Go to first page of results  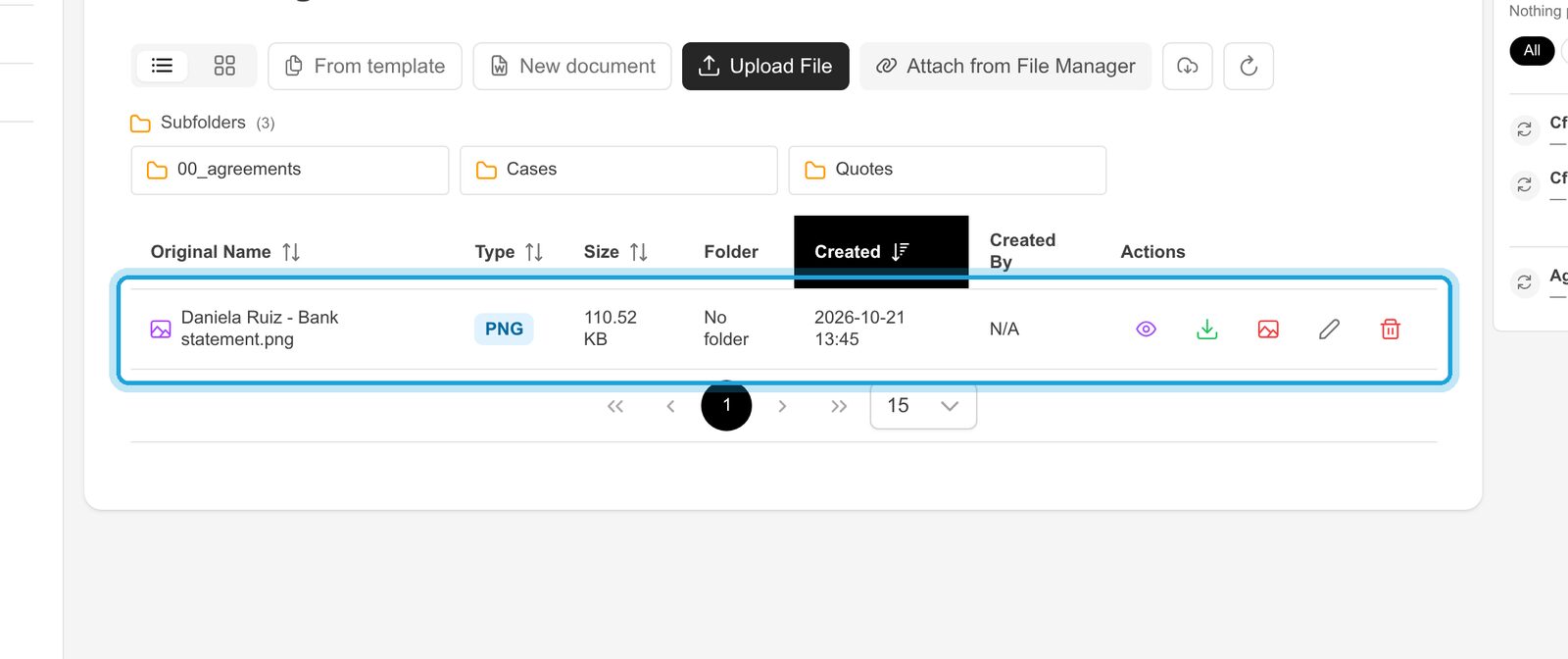tap(615, 406)
